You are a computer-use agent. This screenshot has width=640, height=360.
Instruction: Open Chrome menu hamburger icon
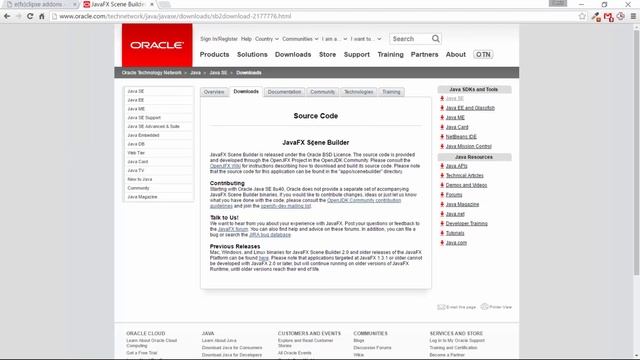(633, 16)
